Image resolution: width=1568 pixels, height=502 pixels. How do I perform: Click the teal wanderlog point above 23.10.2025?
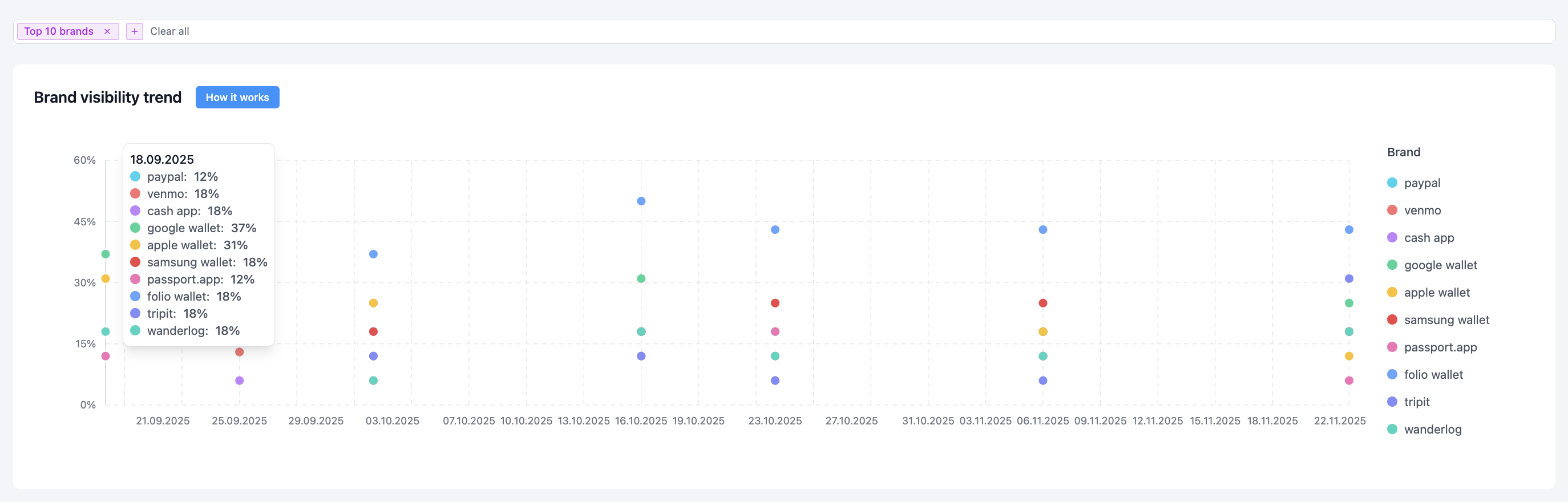coord(775,356)
